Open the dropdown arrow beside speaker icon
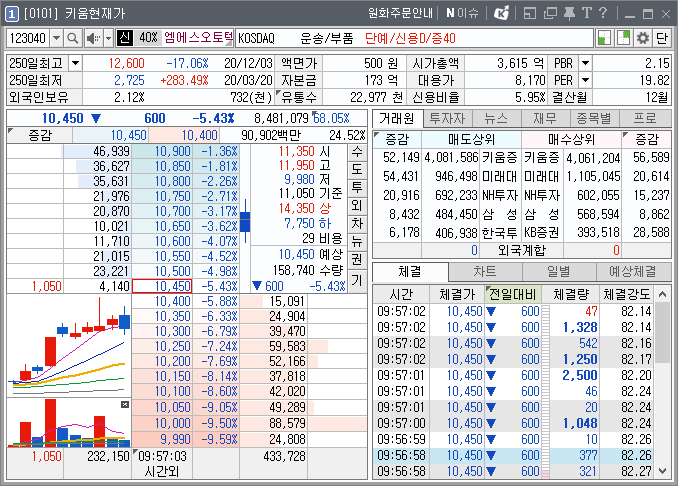Screen dimensions: 678x486 click(x=109, y=38)
